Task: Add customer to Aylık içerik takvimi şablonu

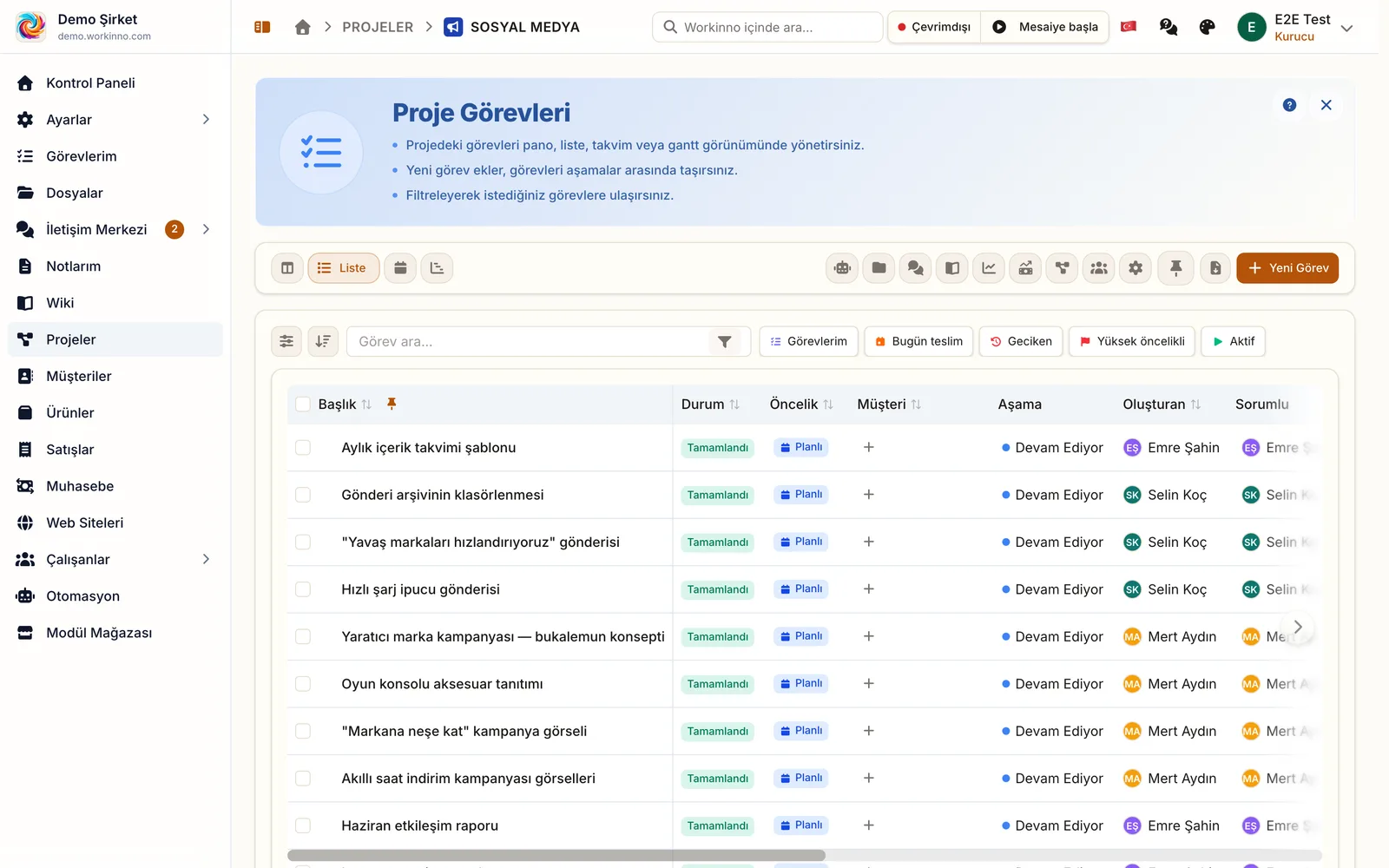Action: tap(868, 448)
